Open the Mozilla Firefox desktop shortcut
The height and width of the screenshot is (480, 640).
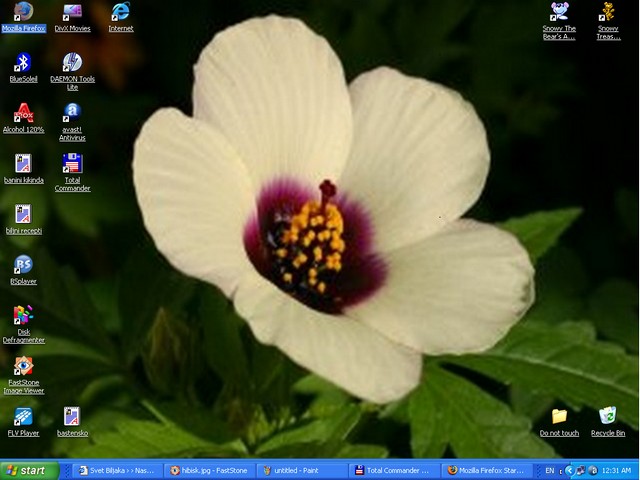[23, 12]
